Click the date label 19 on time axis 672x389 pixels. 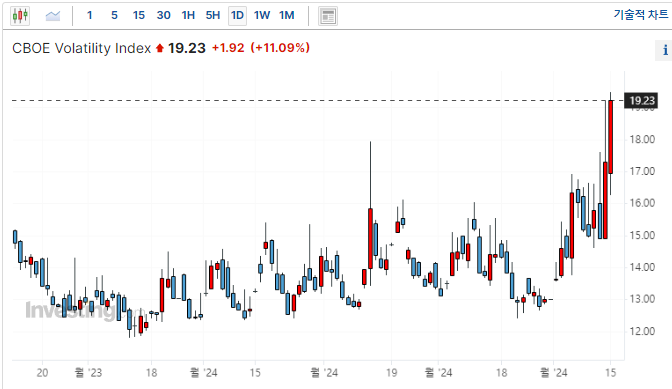391,373
